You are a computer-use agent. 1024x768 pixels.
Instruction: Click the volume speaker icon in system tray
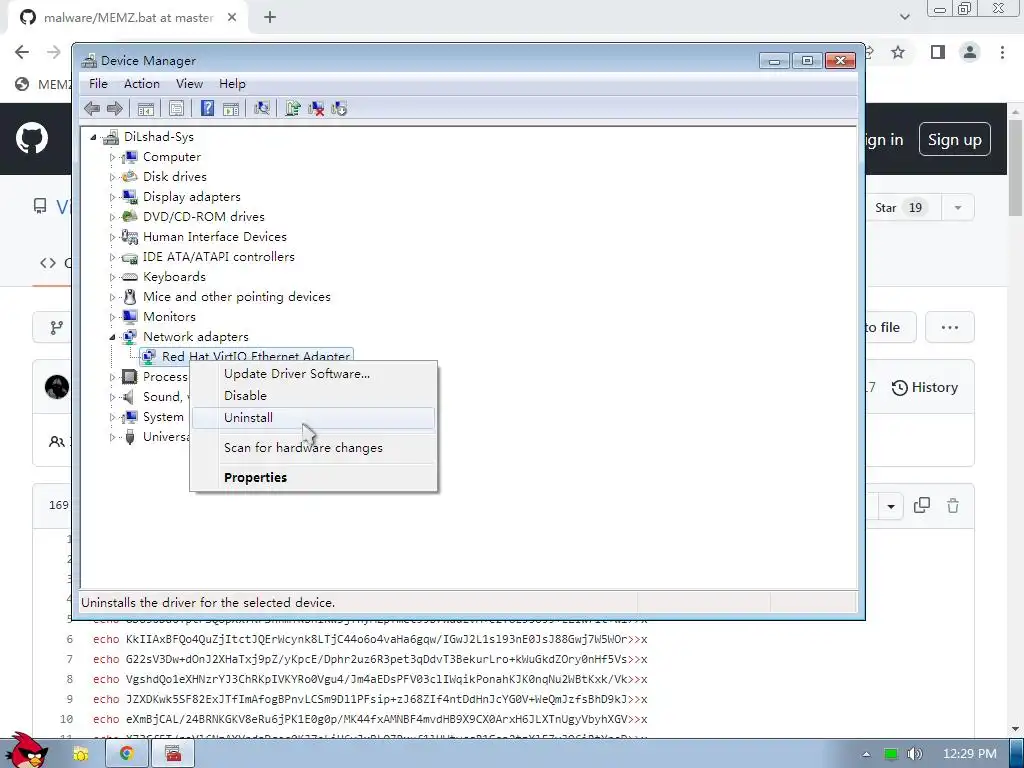(915, 754)
